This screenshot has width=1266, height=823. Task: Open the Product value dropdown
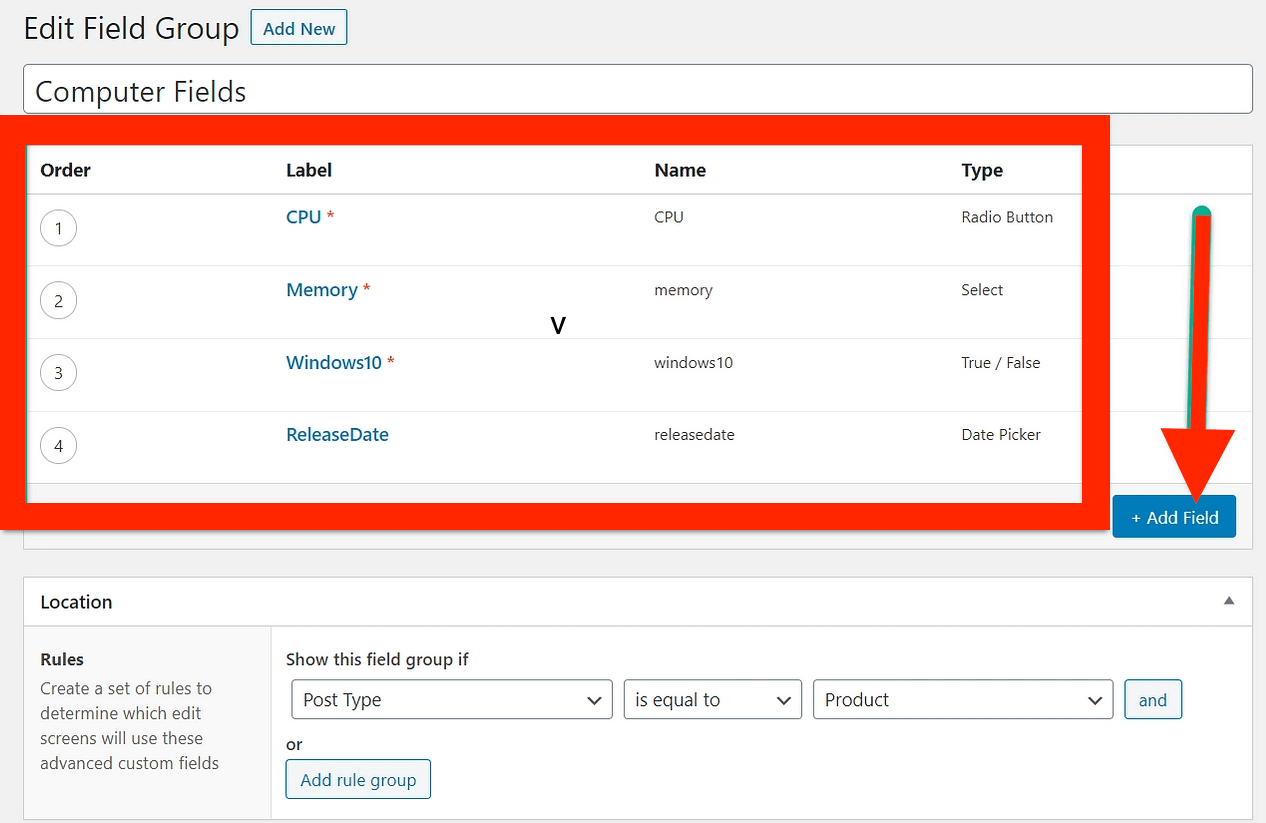(962, 700)
